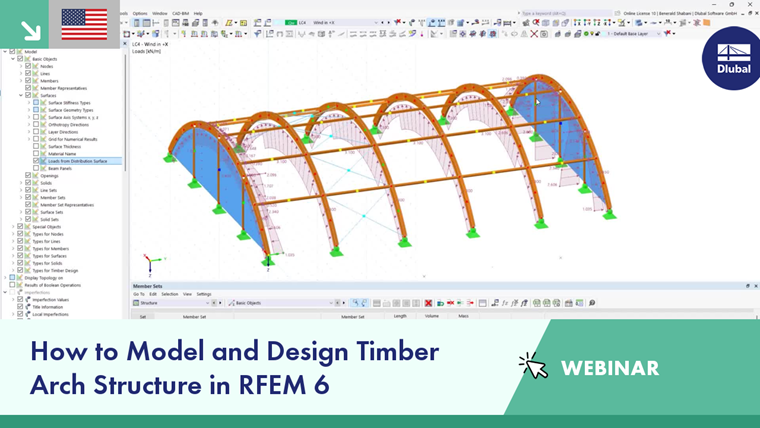760x428 pixels.
Task: Open the Help menu
Action: 198,13
